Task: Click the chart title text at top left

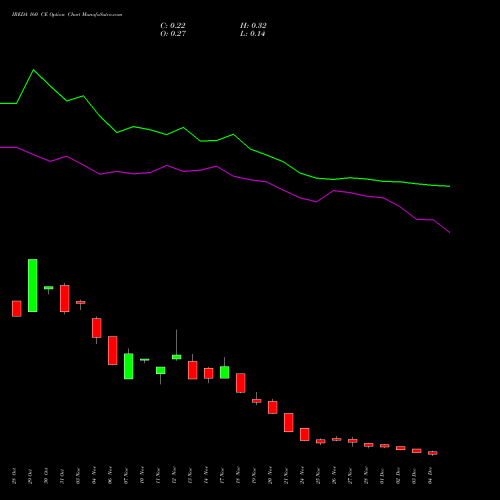Action: (67, 15)
